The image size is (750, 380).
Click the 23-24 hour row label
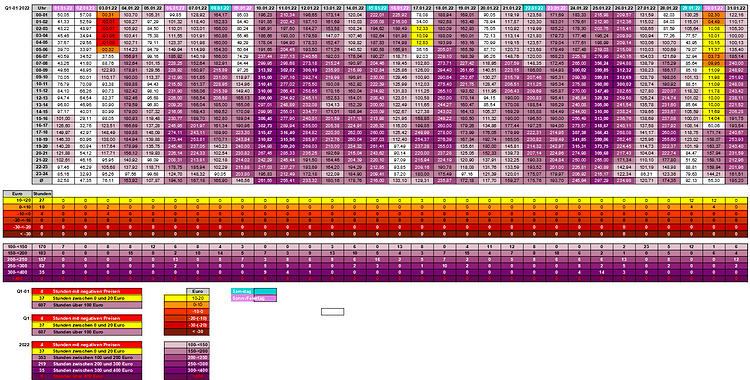coord(42,174)
